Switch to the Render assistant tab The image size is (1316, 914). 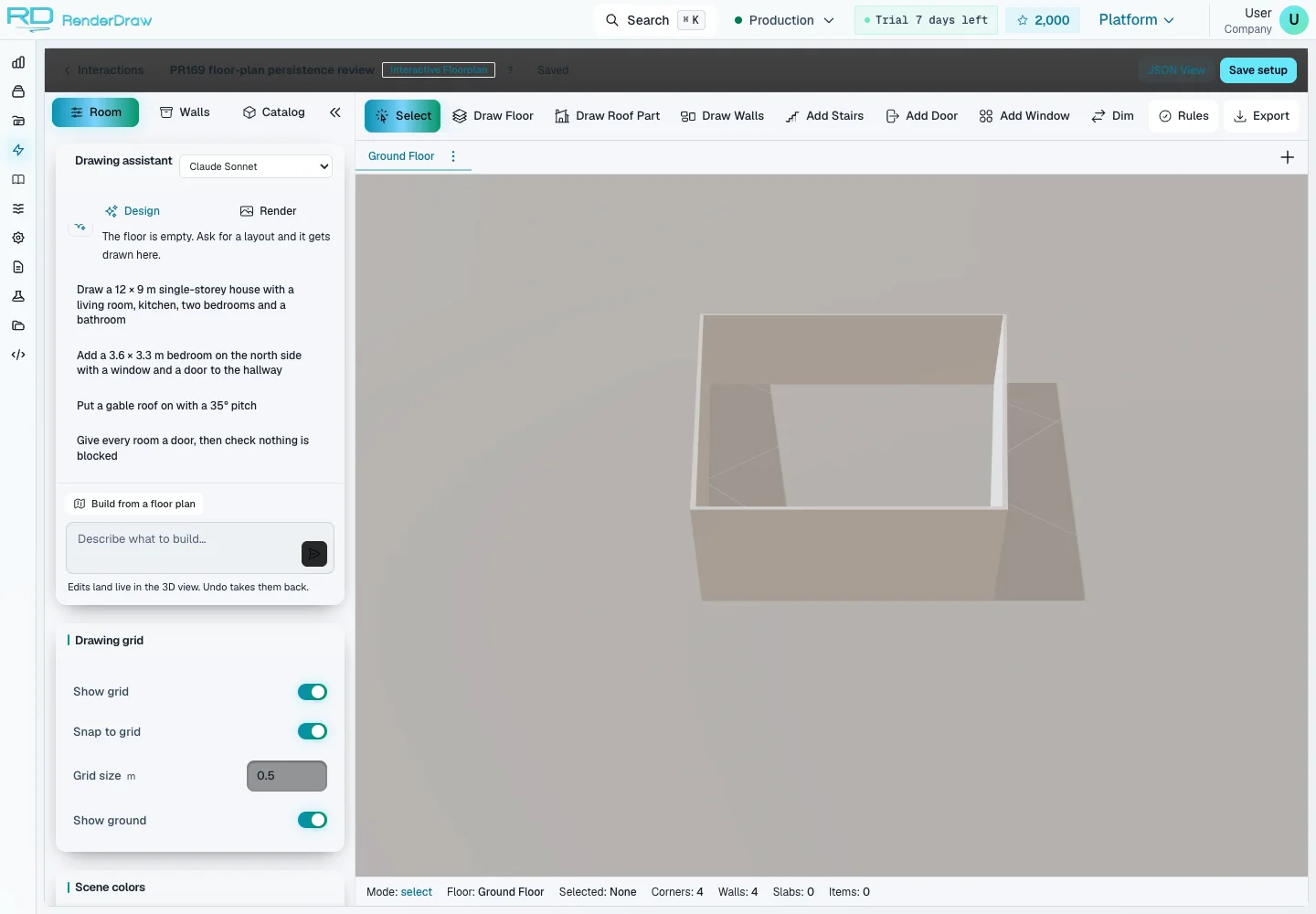[x=269, y=211]
